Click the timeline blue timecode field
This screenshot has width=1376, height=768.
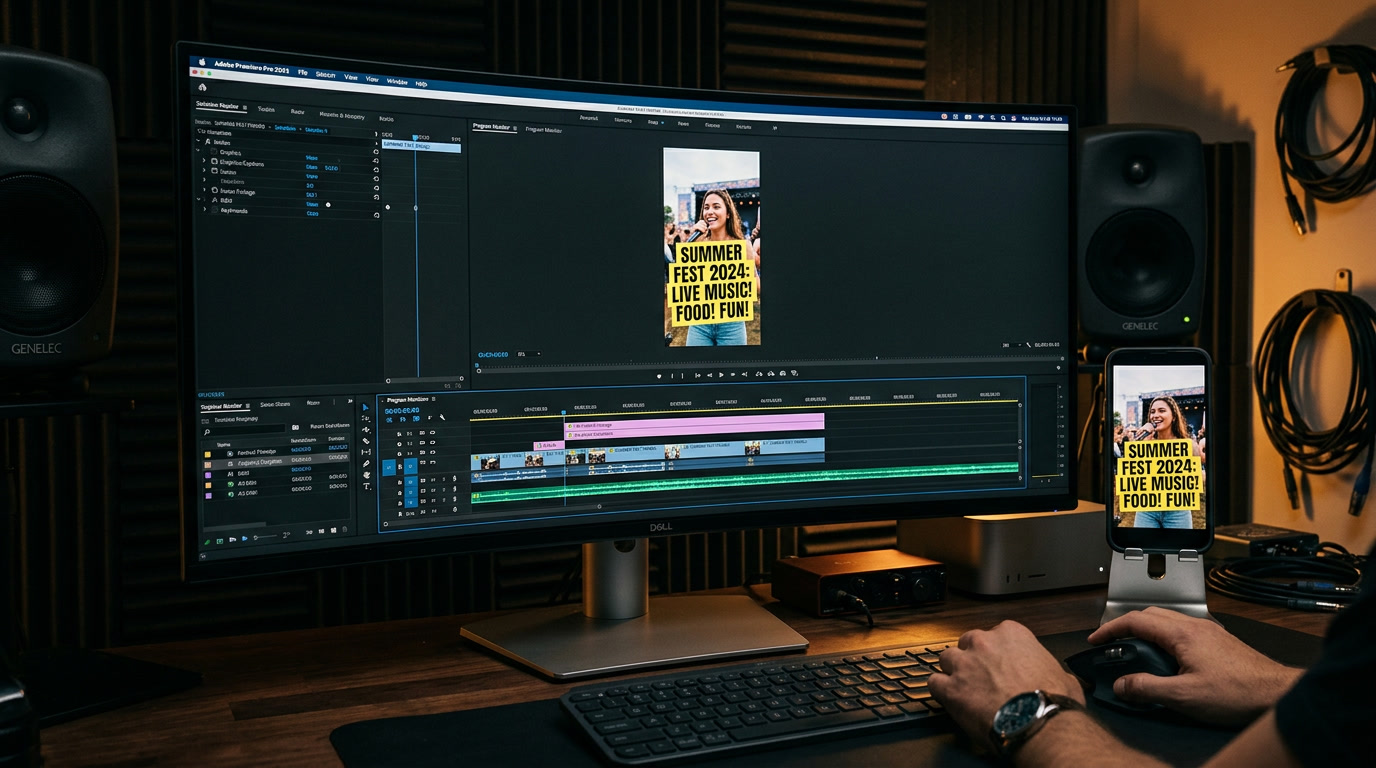tap(402, 410)
